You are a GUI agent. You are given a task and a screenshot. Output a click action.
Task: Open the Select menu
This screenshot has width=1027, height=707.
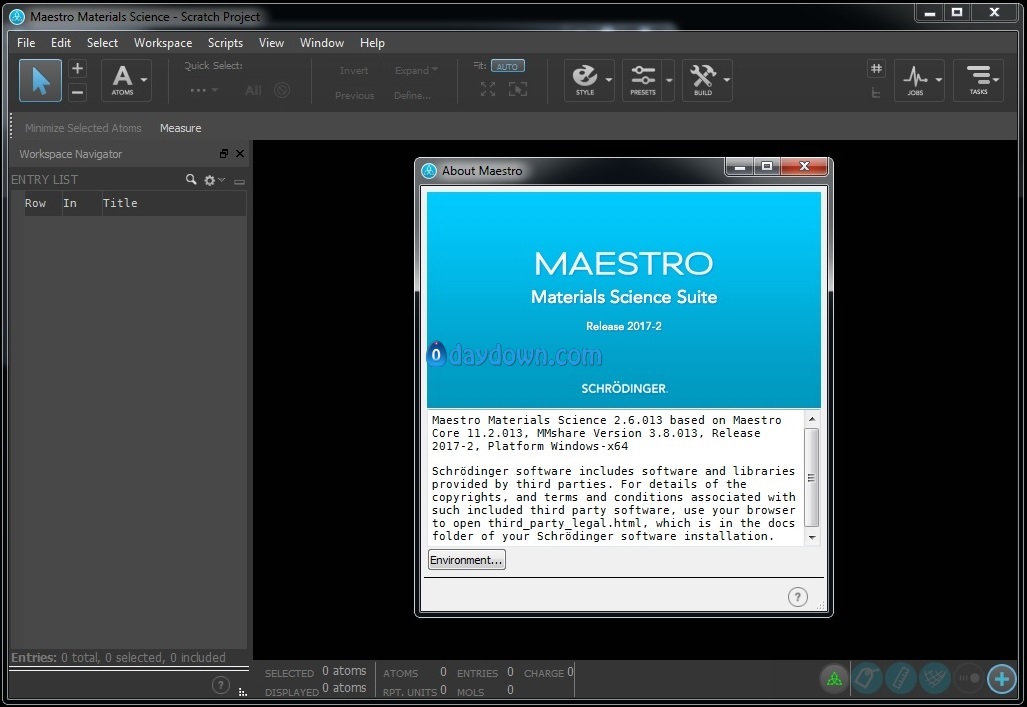tap(102, 43)
